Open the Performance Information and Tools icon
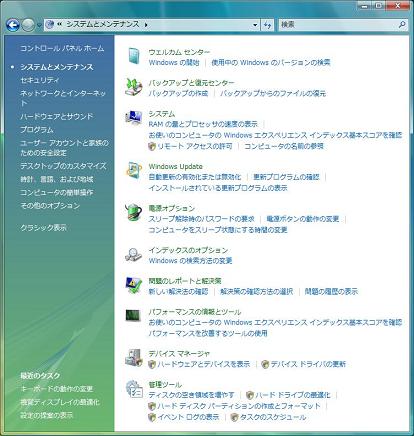 point(133,315)
